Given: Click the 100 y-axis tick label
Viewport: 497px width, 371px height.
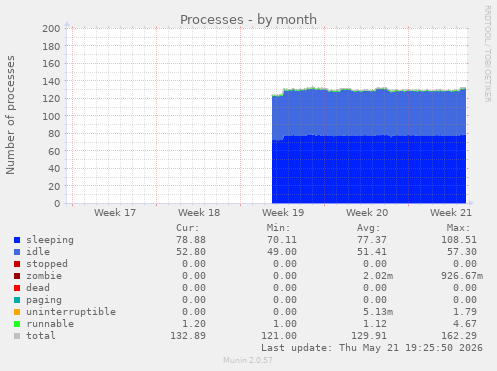Looking at the screenshot, I should [x=51, y=116].
